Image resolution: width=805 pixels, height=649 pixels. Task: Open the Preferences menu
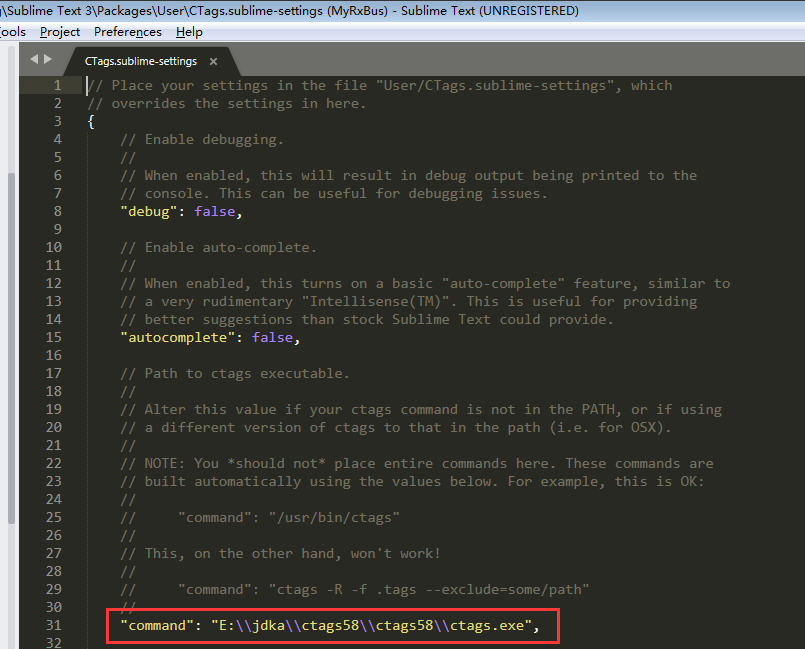(x=128, y=32)
